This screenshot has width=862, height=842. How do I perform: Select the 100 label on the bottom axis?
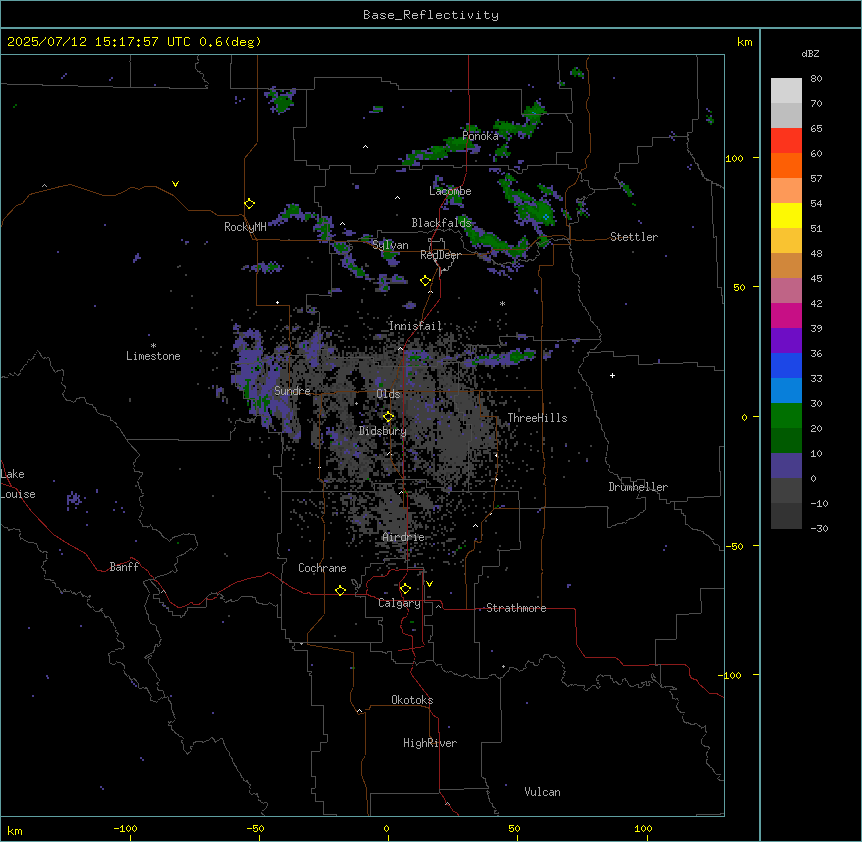pyautogui.click(x=643, y=828)
